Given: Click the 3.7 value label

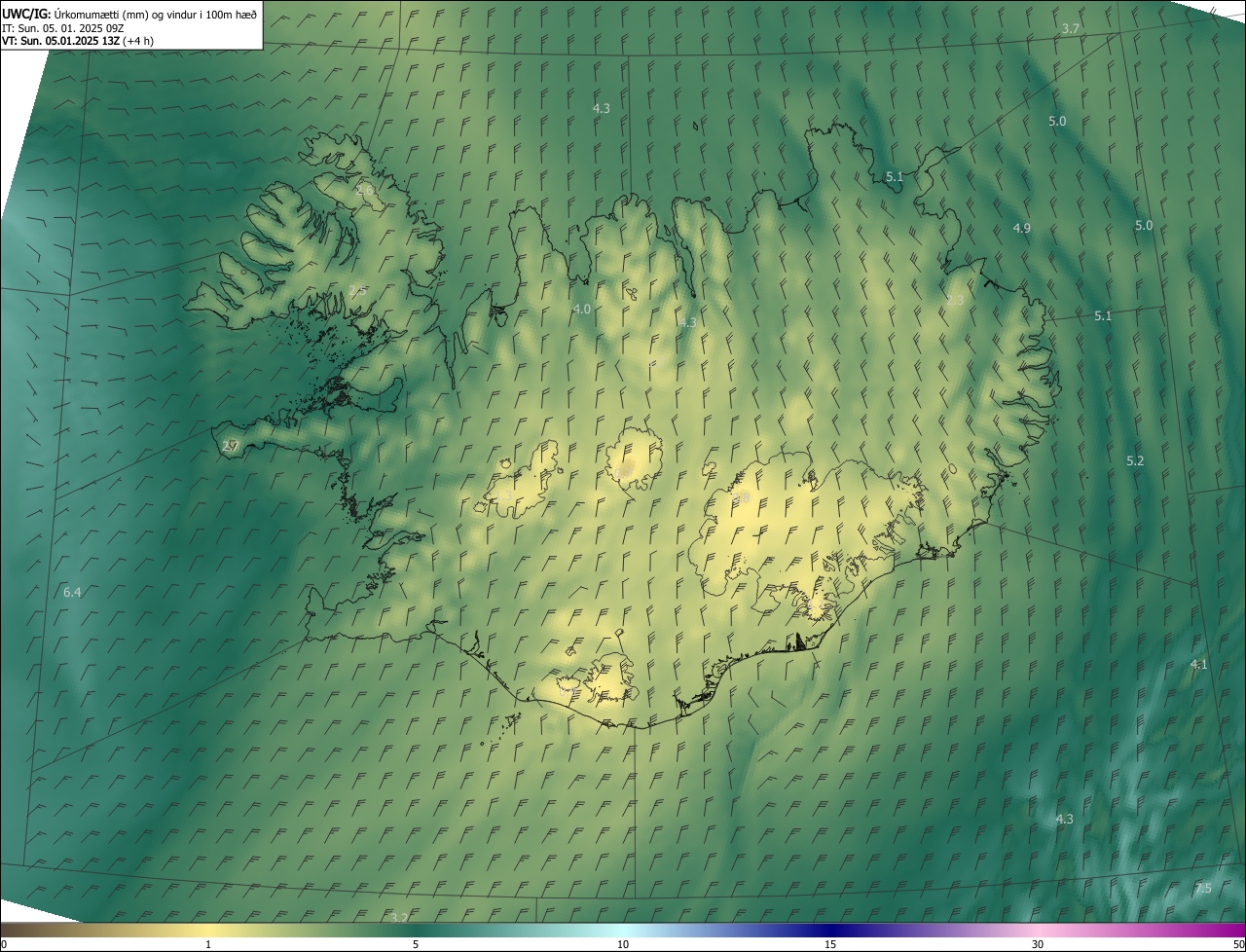Looking at the screenshot, I should [x=1070, y=28].
